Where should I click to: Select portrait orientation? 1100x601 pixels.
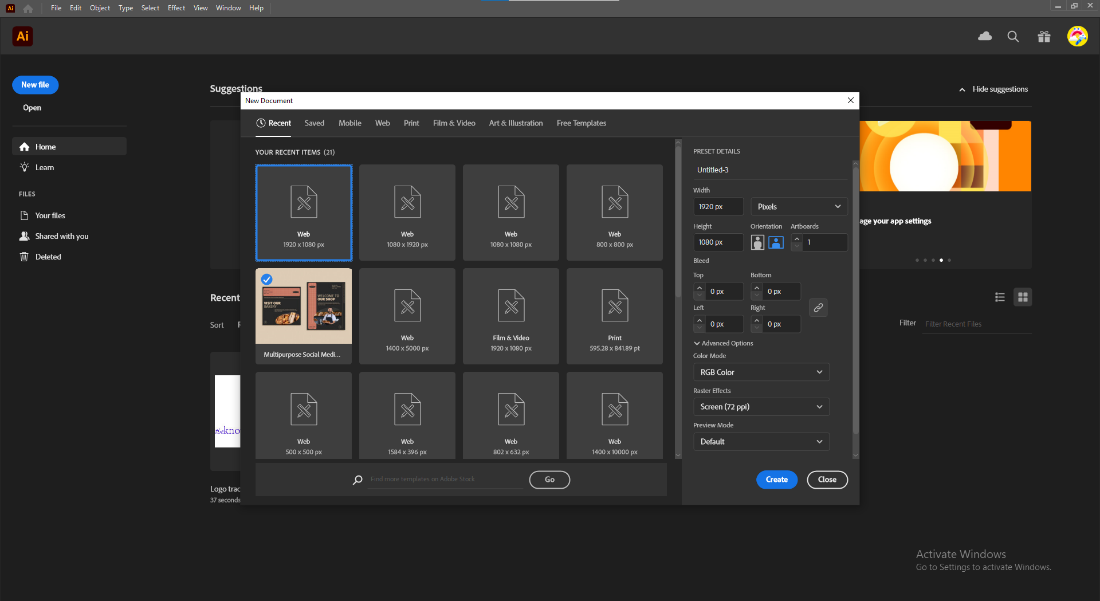[x=757, y=242]
